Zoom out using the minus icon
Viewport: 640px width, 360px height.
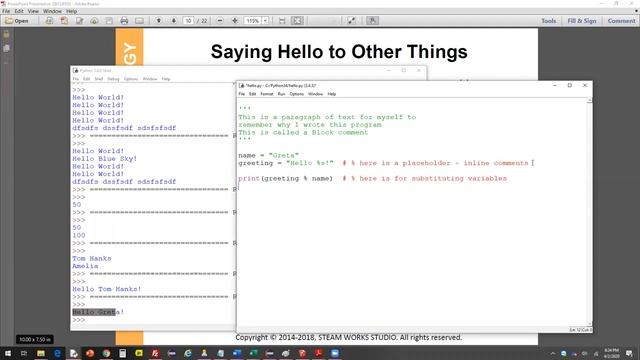(x=220, y=21)
